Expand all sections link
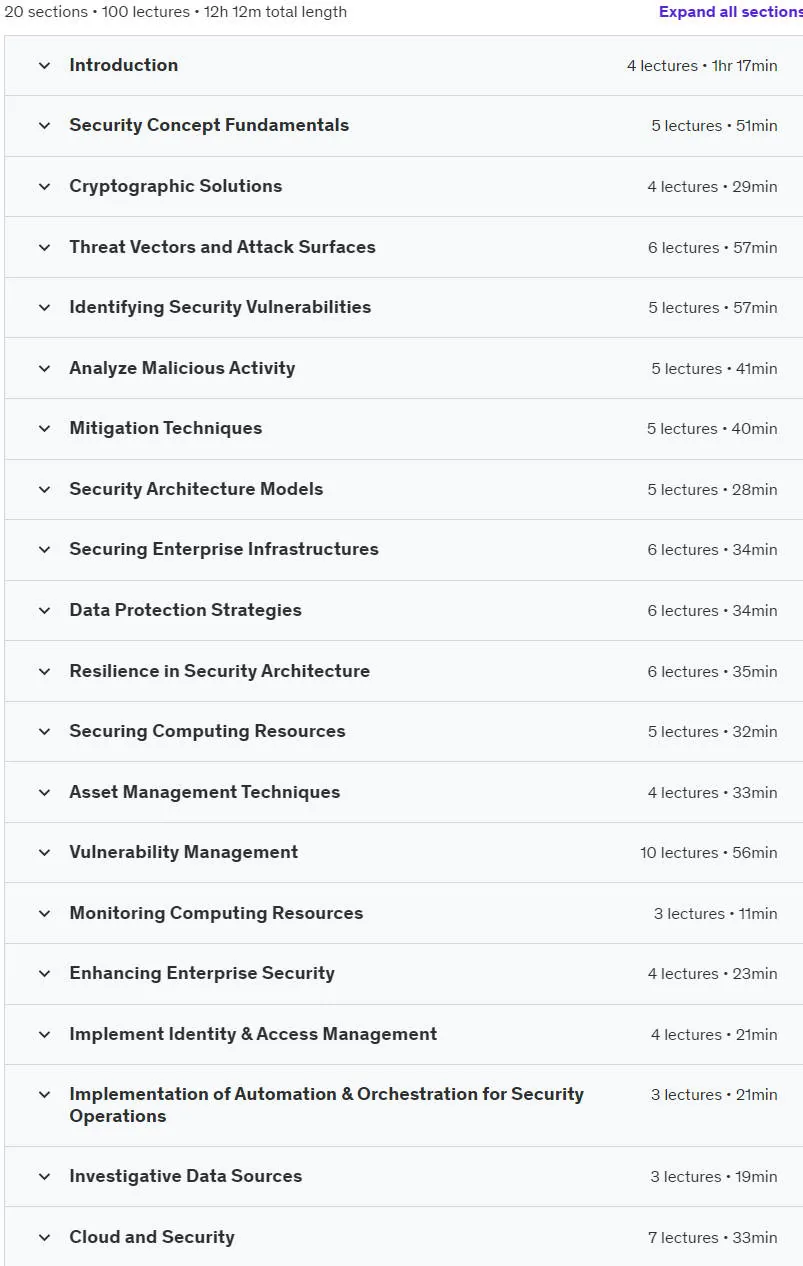The height and width of the screenshot is (1266, 803). click(x=730, y=12)
